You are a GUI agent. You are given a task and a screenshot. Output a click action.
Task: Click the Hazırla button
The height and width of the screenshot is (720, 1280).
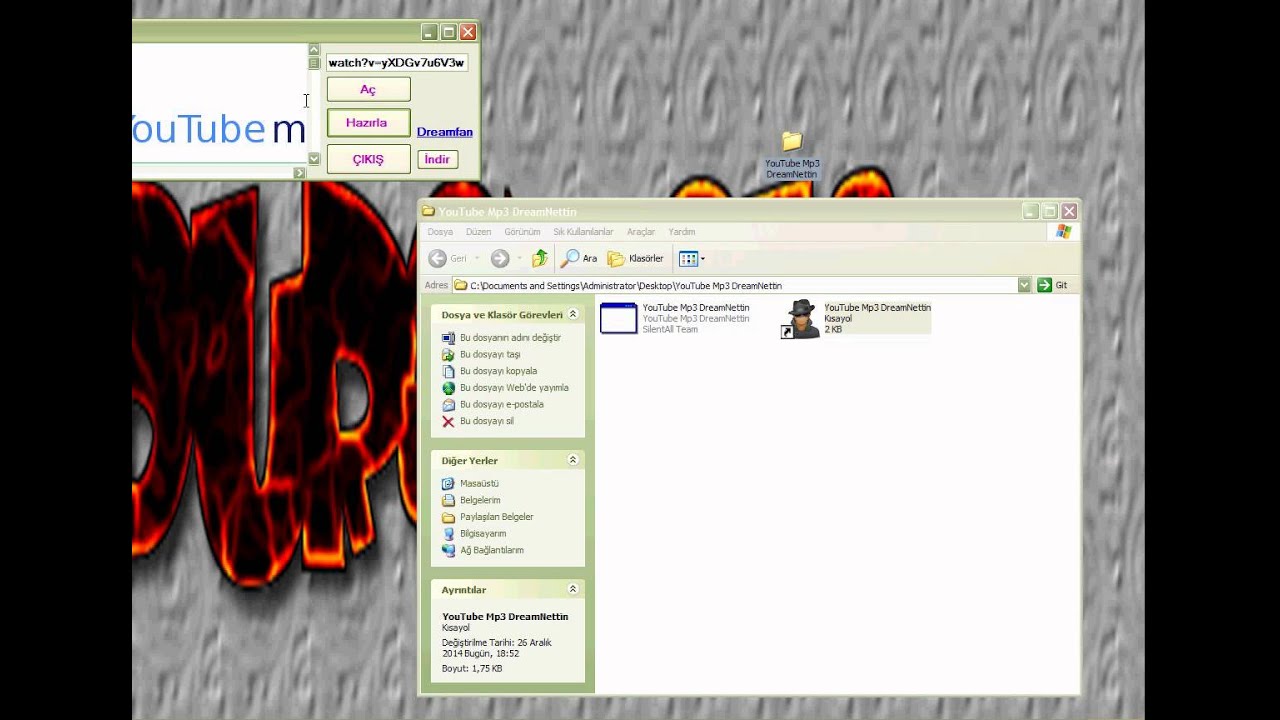click(x=368, y=123)
